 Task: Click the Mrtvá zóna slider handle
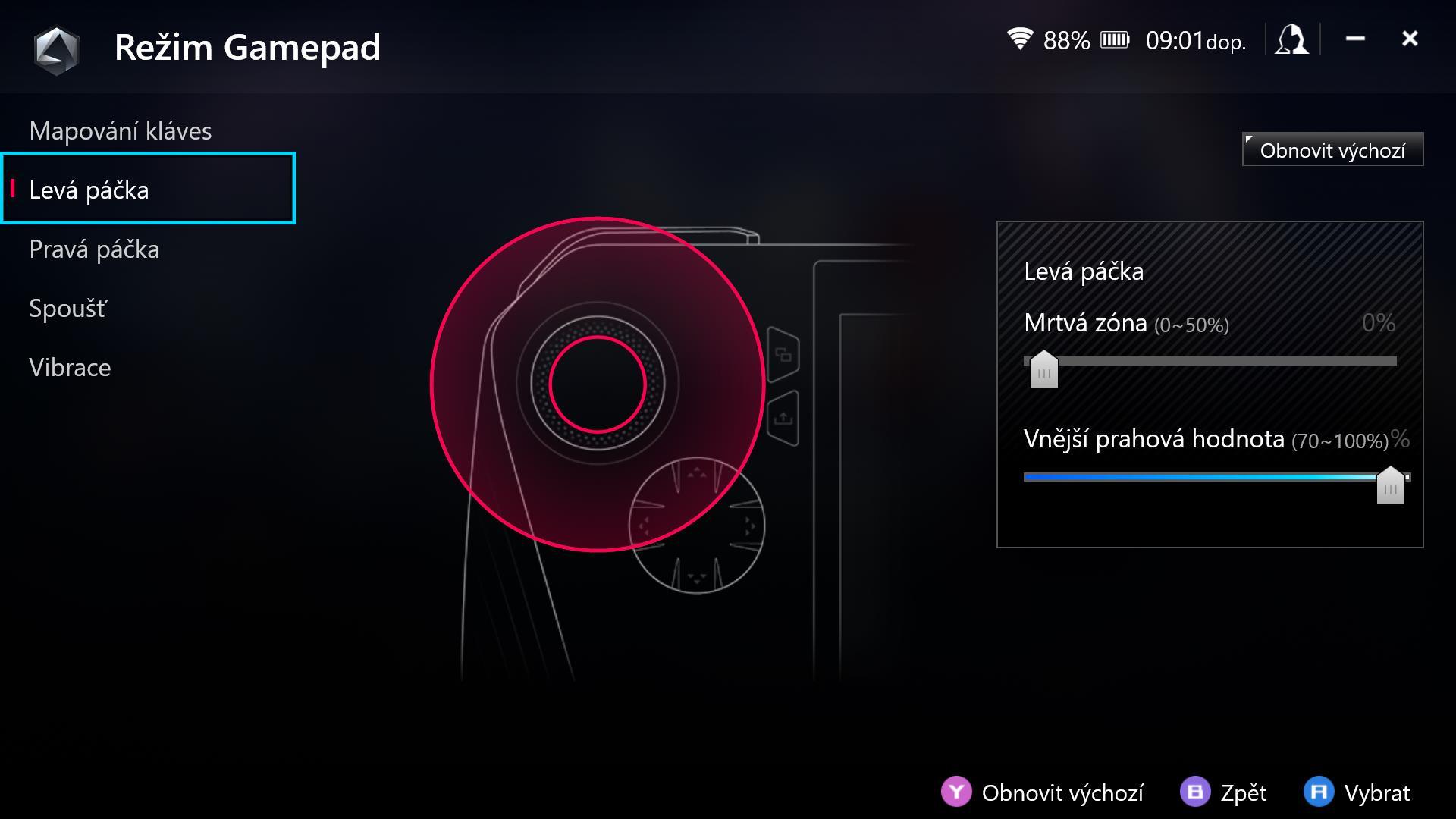[1044, 369]
